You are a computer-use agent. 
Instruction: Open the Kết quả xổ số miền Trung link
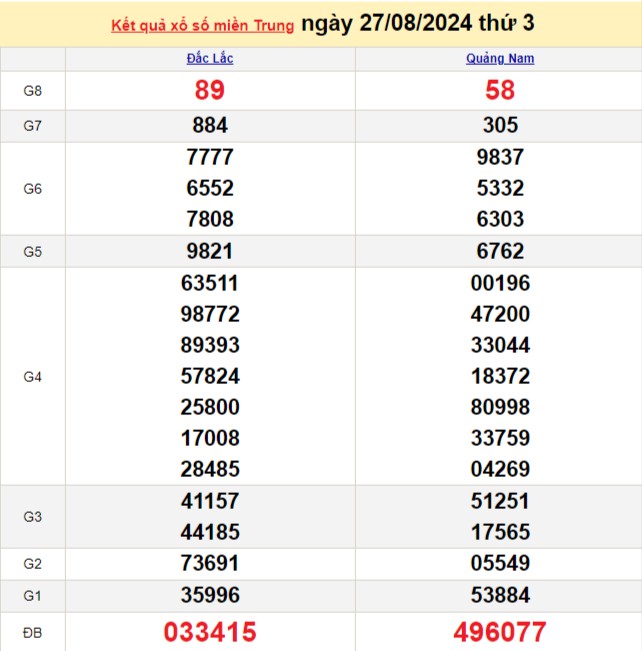point(202,26)
